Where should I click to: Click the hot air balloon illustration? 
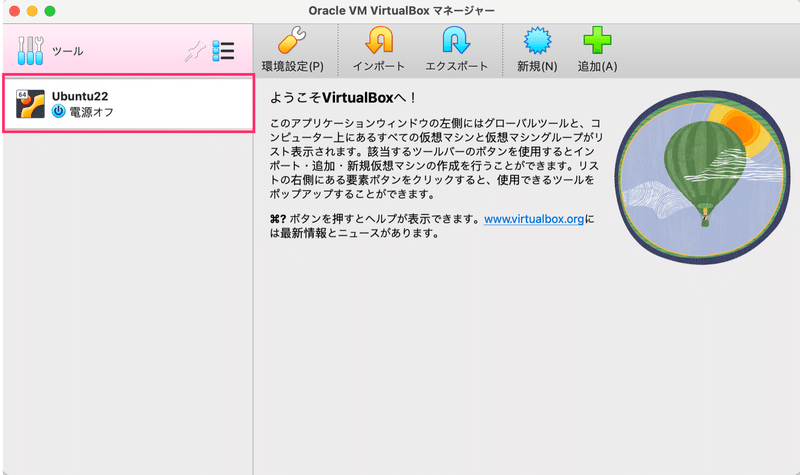coord(703,177)
